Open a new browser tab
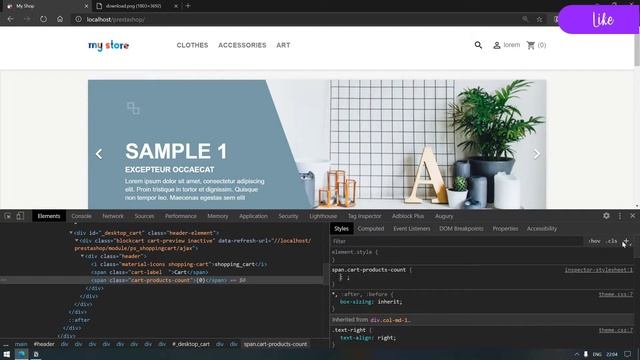 [188, 6]
